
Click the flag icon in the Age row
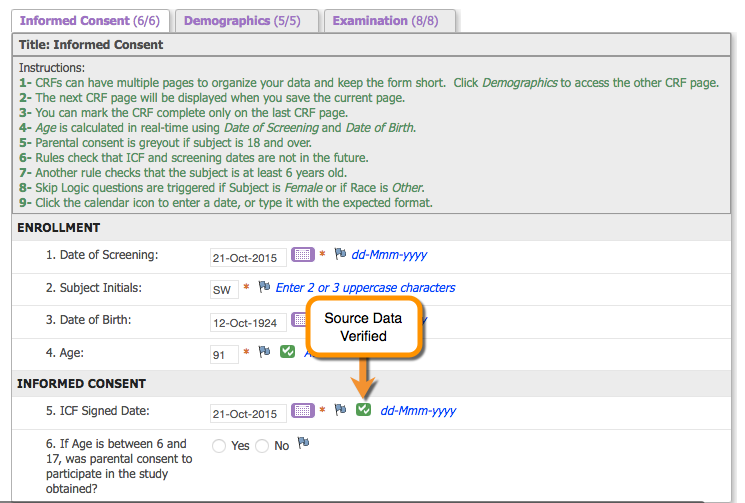click(x=264, y=352)
